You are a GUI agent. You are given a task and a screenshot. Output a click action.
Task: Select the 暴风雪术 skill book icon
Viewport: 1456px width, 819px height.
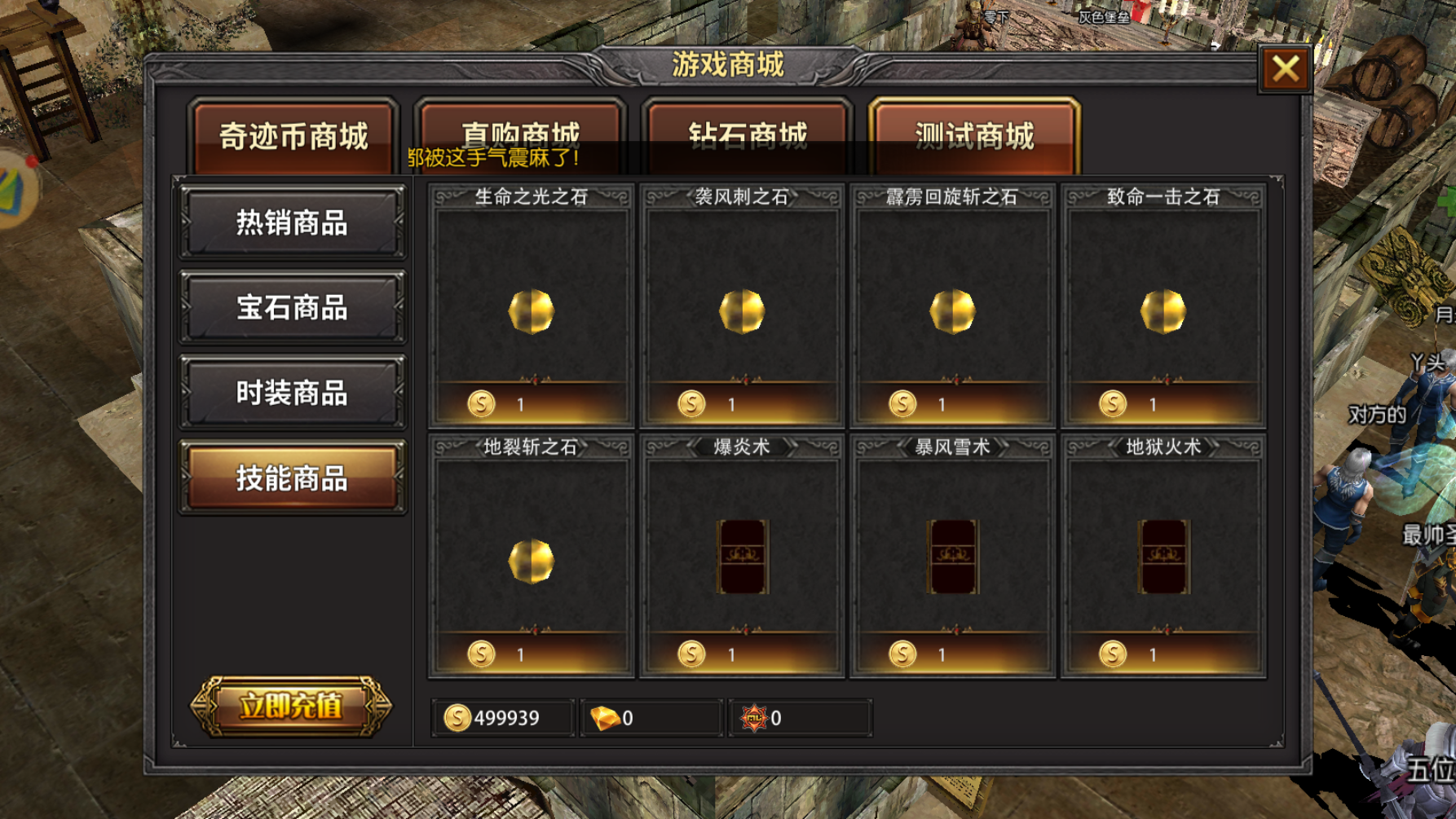pos(952,557)
